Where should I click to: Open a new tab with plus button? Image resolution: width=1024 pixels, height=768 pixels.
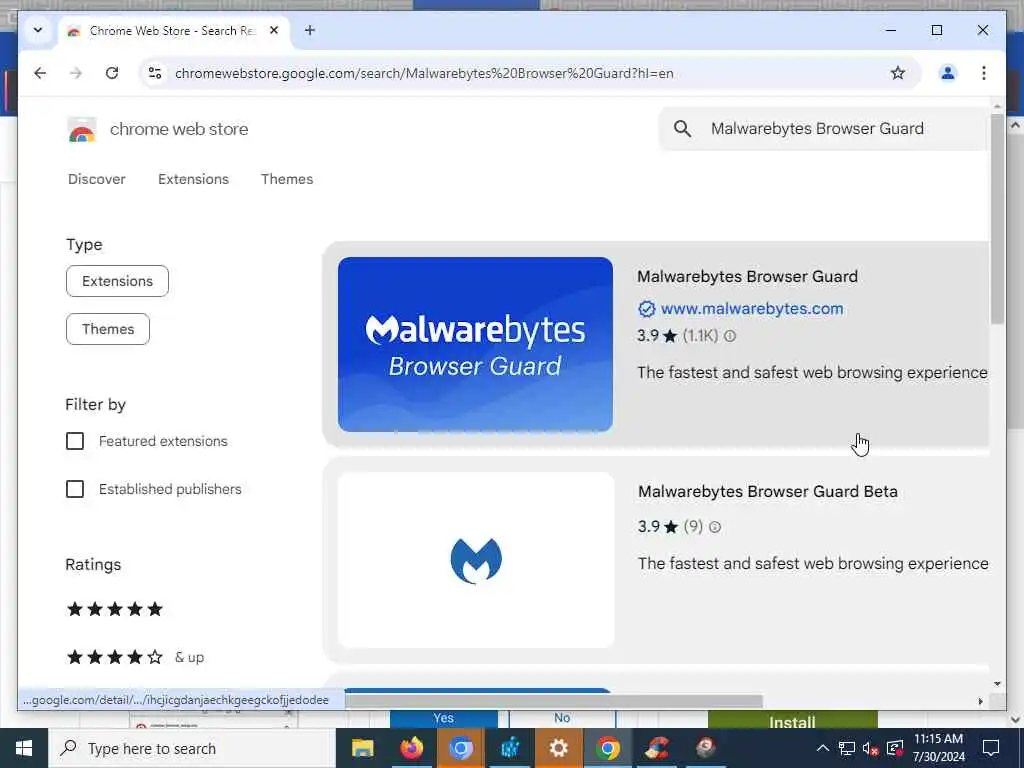pyautogui.click(x=310, y=30)
